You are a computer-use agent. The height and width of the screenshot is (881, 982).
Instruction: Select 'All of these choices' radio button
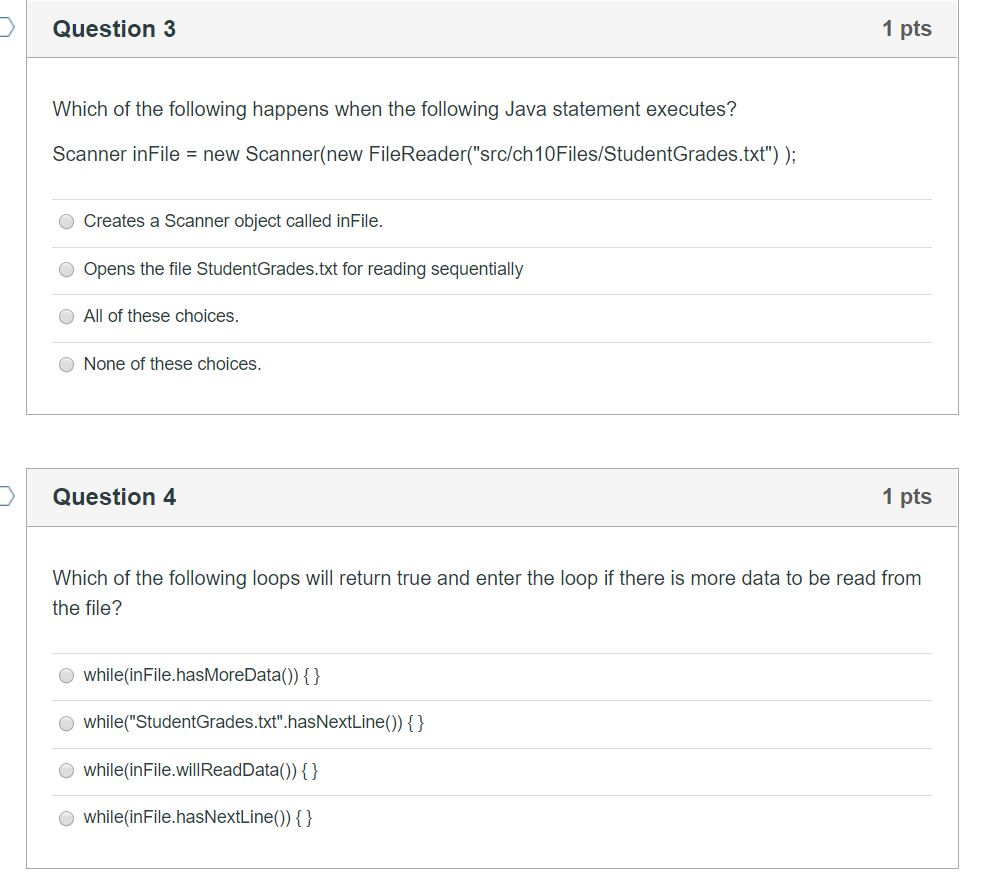(x=66, y=317)
